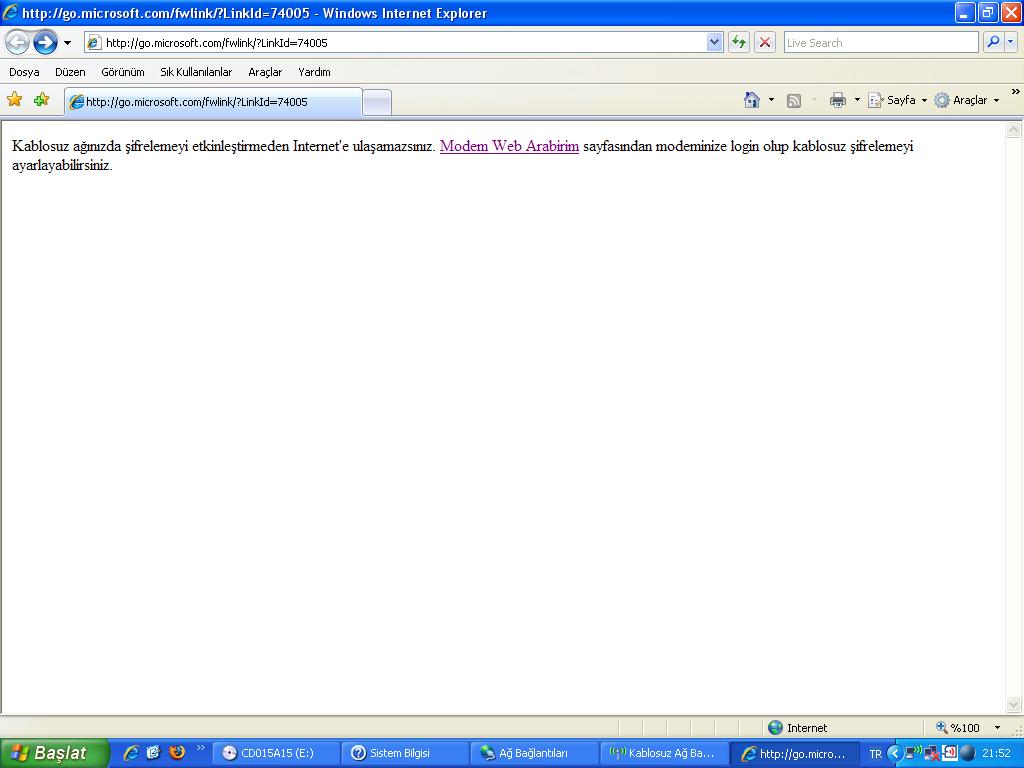Switch to Sistem Bilgisi taskbar window
This screenshot has height=768, width=1024.
coord(407,753)
